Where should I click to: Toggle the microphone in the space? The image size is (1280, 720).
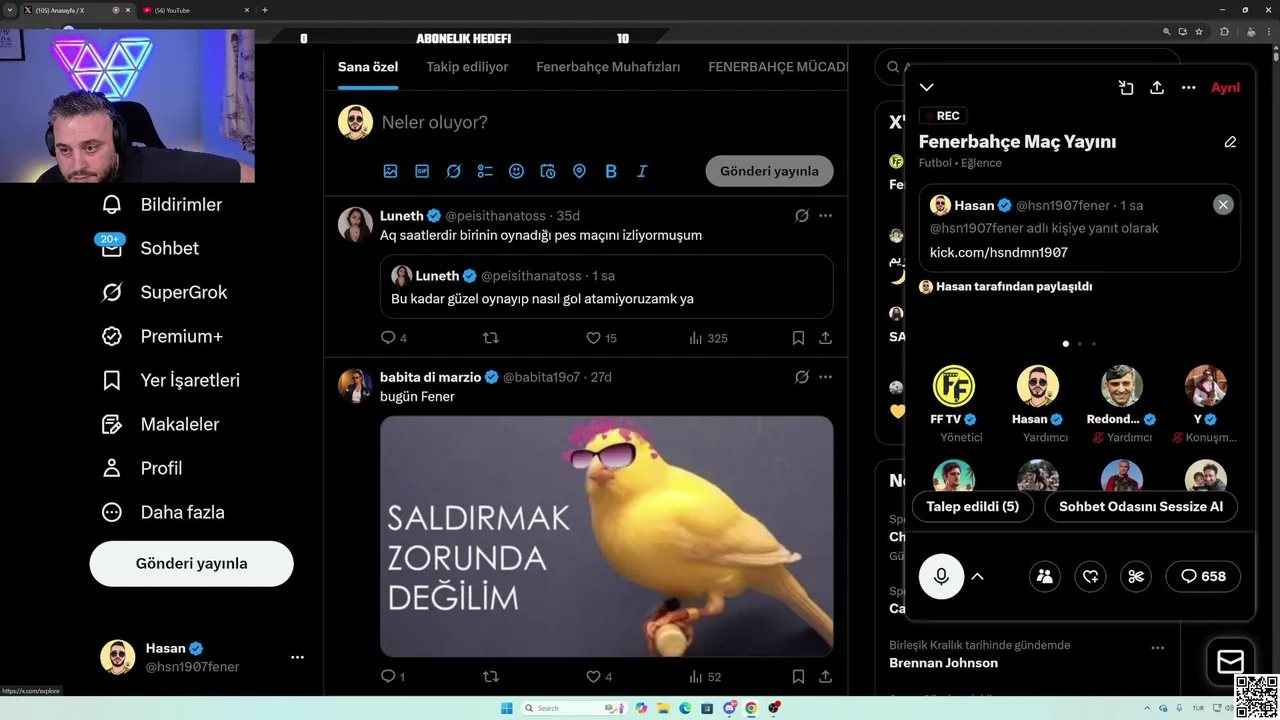click(x=941, y=576)
